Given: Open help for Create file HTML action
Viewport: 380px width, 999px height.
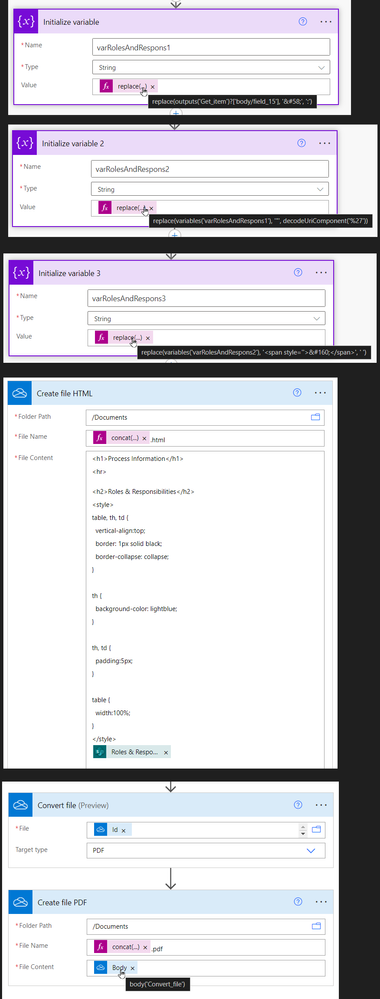Looking at the screenshot, I should click(x=296, y=393).
